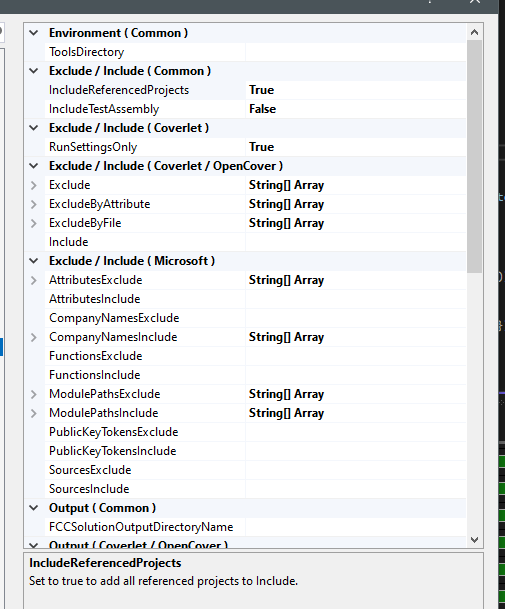The width and height of the screenshot is (505, 609).
Task: Click String[] Array value of ModulePathsInclude
Action: [x=286, y=413]
